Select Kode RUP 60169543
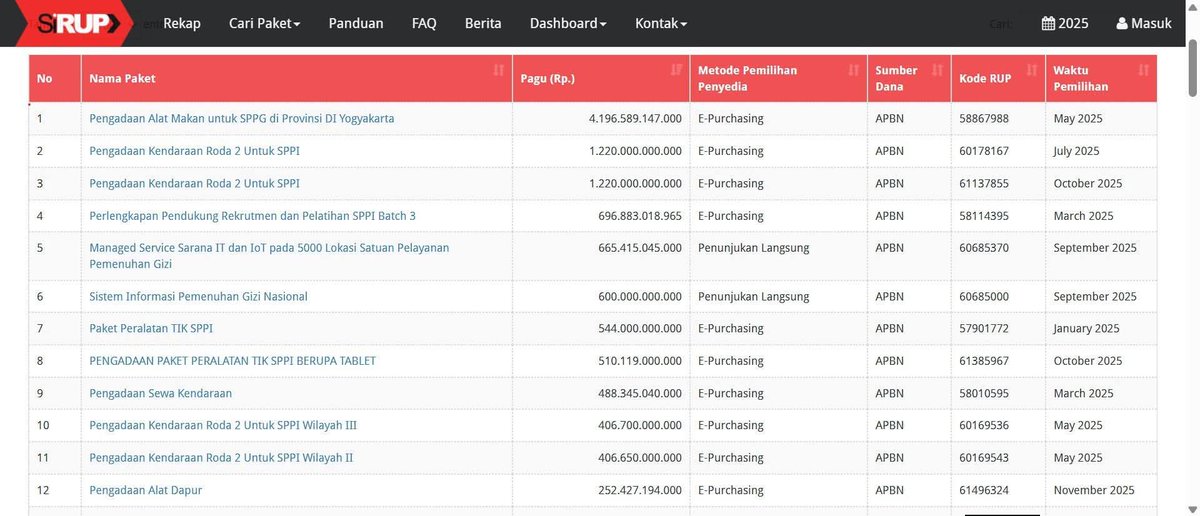Viewport: 1200px width, 516px height. (x=984, y=458)
